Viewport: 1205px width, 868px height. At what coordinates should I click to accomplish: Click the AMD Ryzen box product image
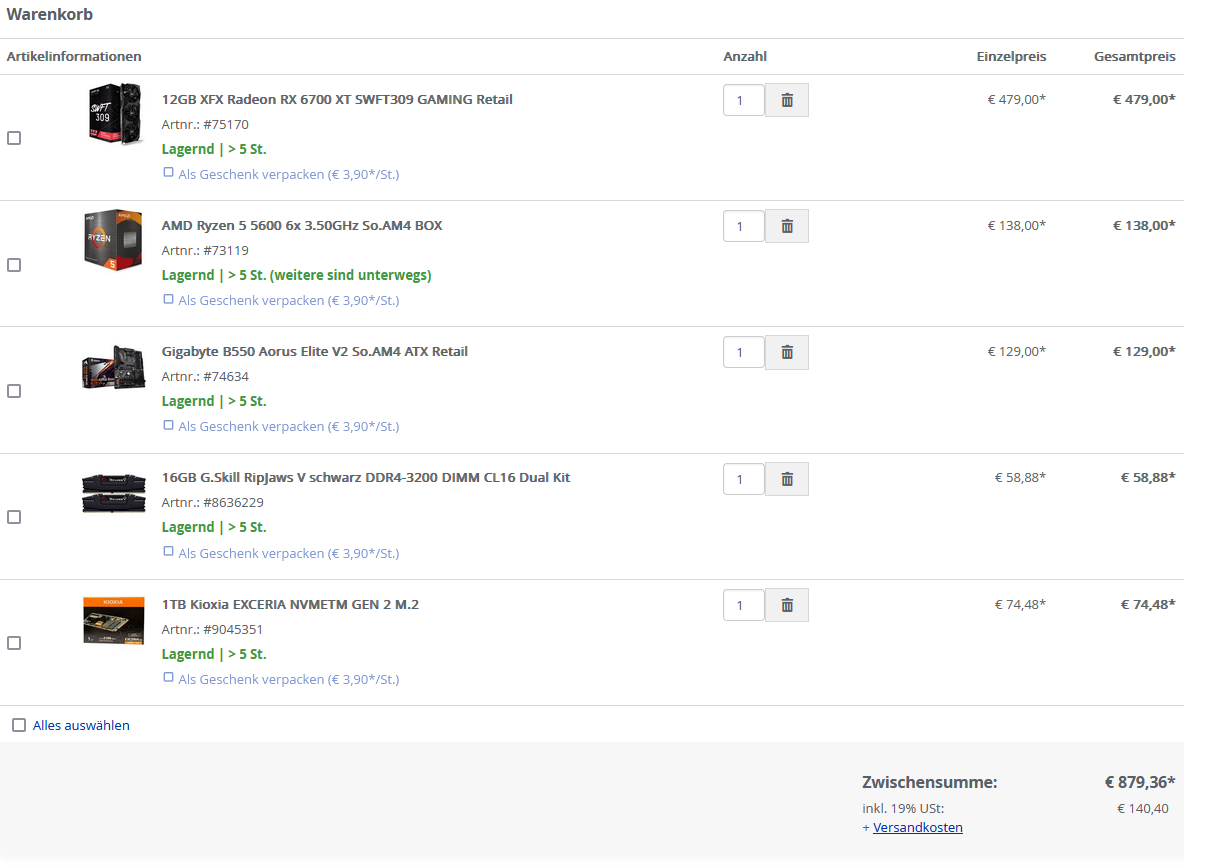pos(112,240)
